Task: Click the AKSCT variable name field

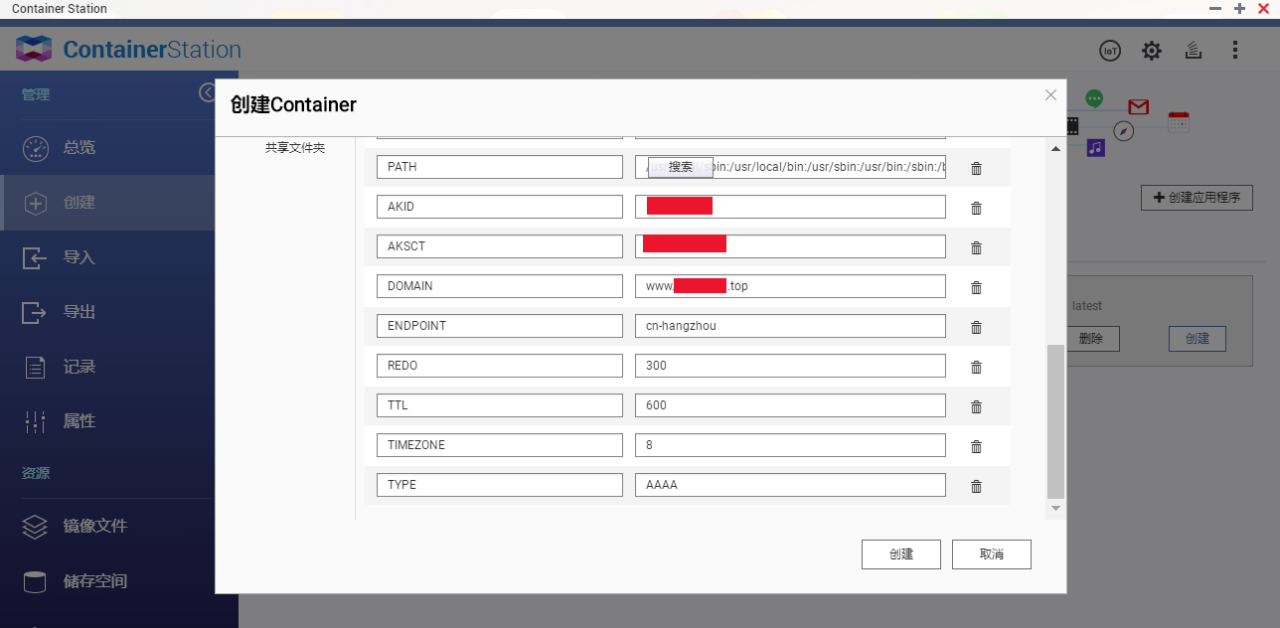Action: pos(500,246)
